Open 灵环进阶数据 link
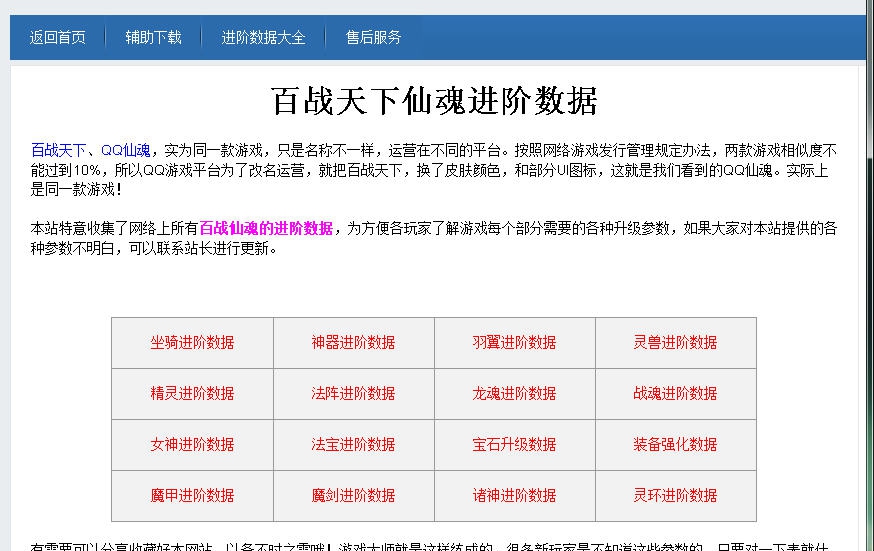Screen dimensions: 874x551 coord(675,496)
